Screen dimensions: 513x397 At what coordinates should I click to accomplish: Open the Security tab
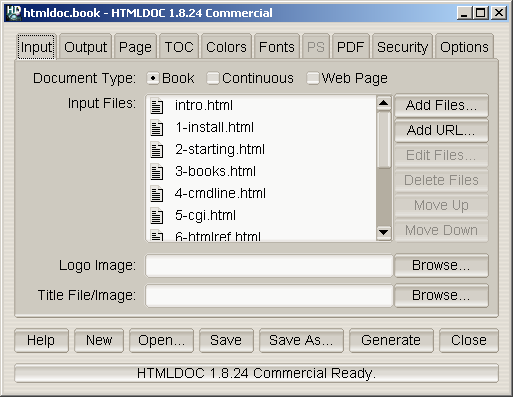pyautogui.click(x=402, y=47)
